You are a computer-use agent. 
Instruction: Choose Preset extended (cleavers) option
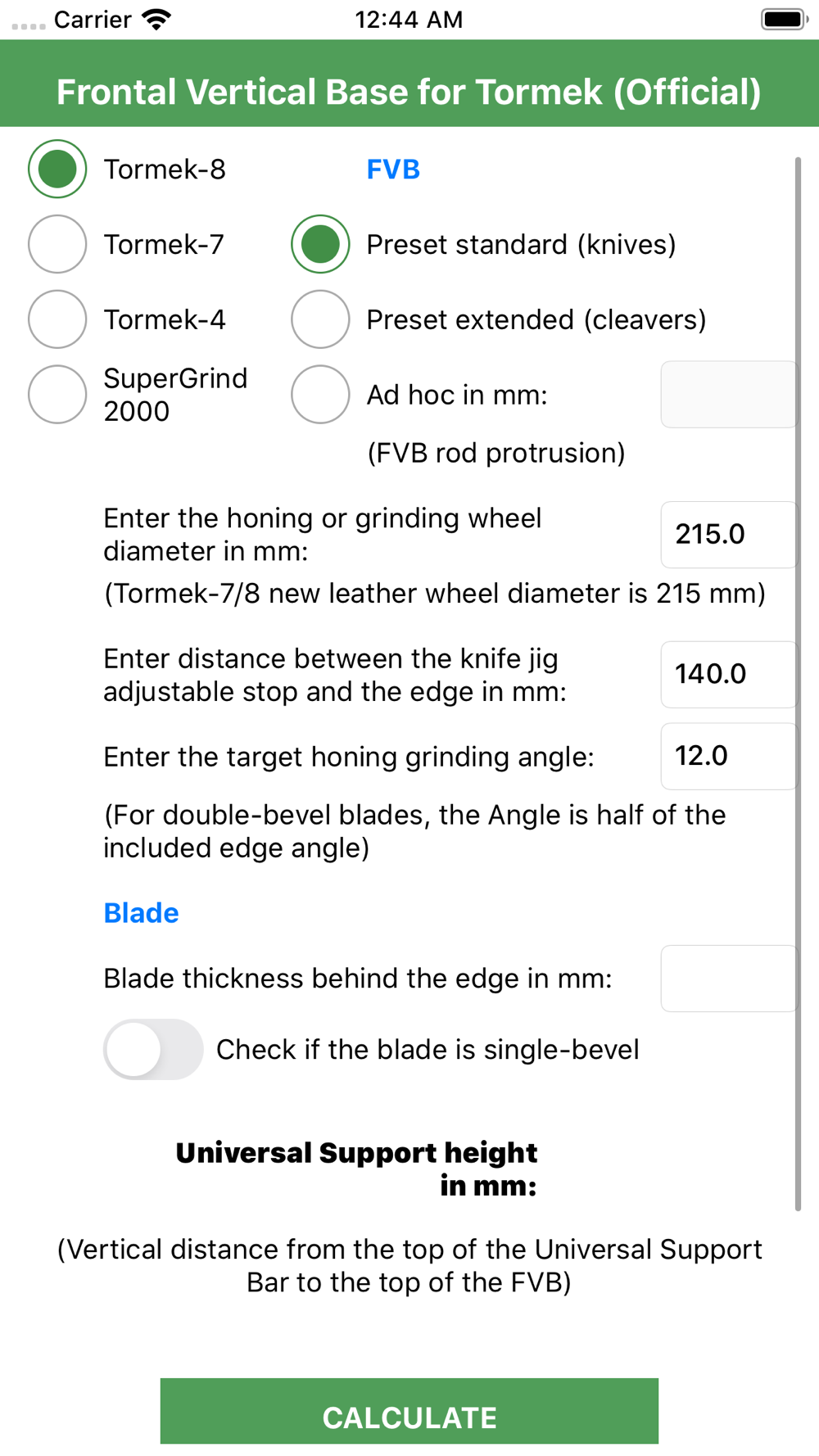(320, 319)
